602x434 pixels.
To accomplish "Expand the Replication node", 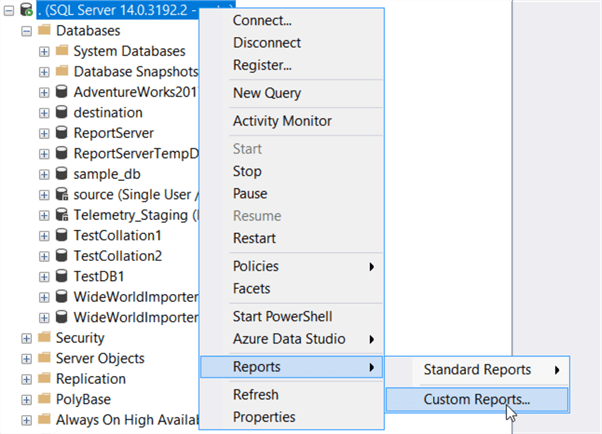I will point(26,379).
